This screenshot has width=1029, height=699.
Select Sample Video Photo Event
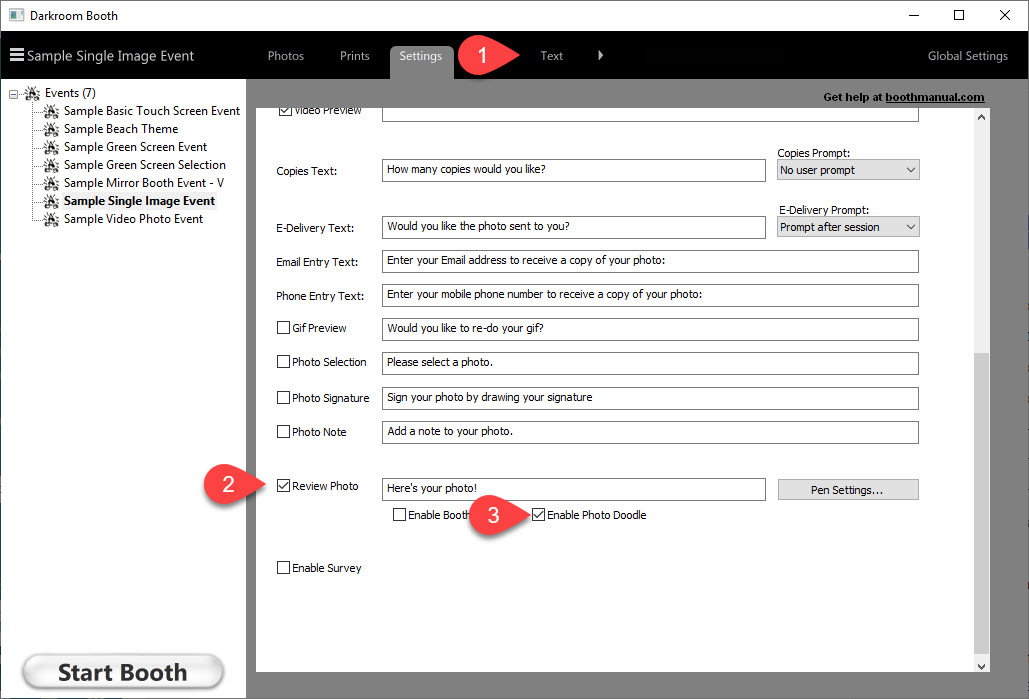(x=133, y=219)
